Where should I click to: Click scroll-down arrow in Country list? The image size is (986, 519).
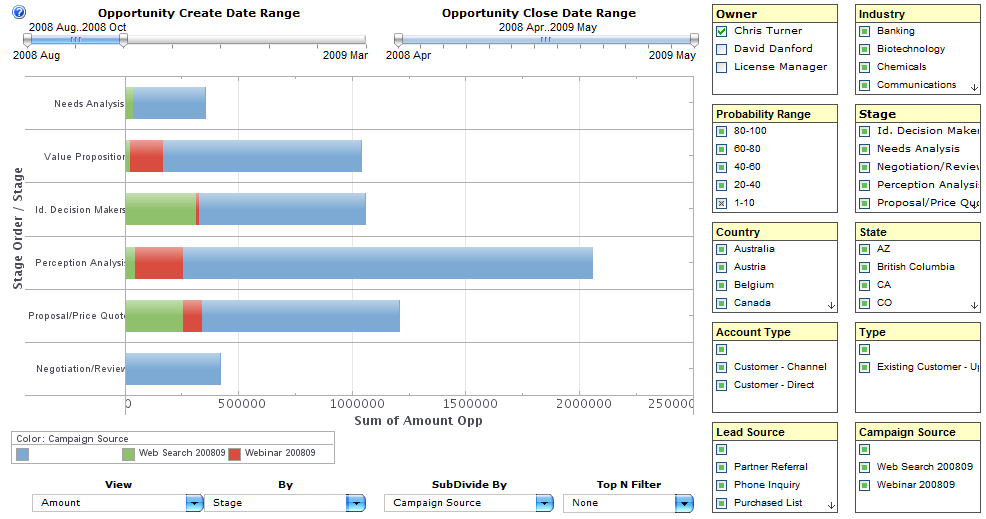831,306
